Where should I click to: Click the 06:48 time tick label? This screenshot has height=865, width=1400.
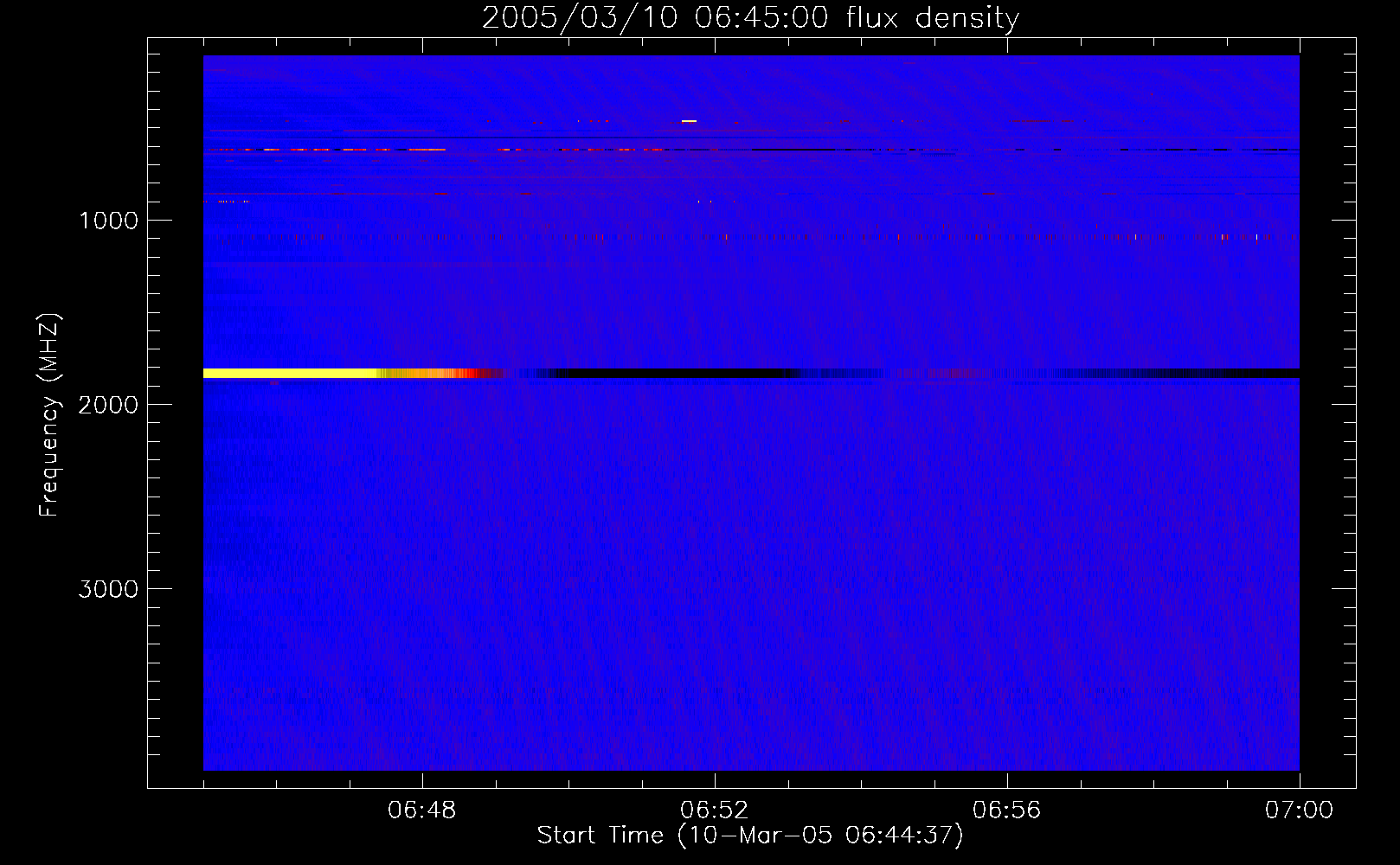coord(422,811)
